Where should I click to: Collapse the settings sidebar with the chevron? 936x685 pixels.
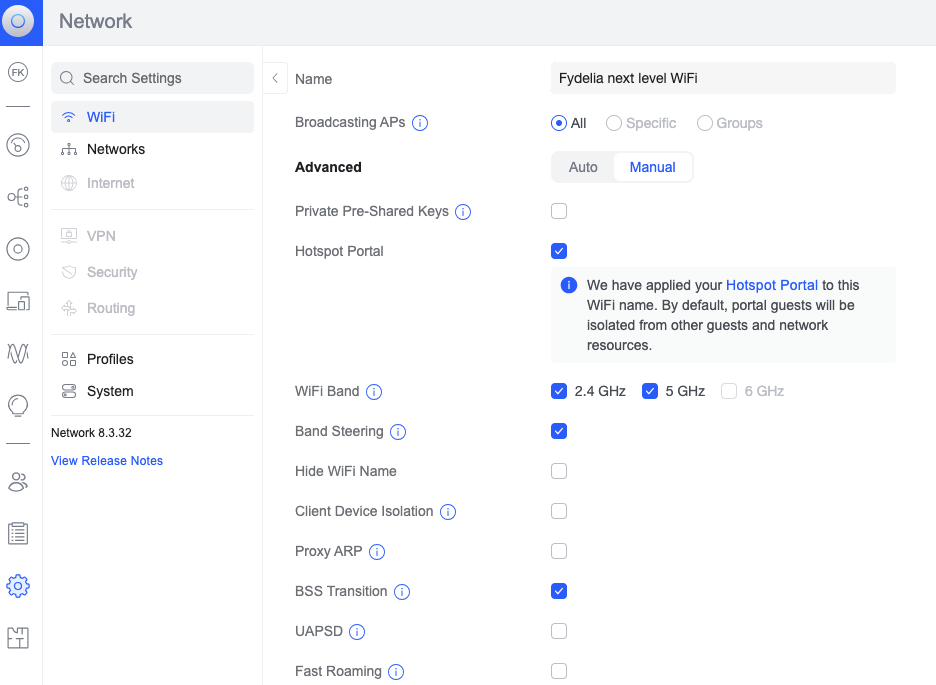pyautogui.click(x=275, y=78)
